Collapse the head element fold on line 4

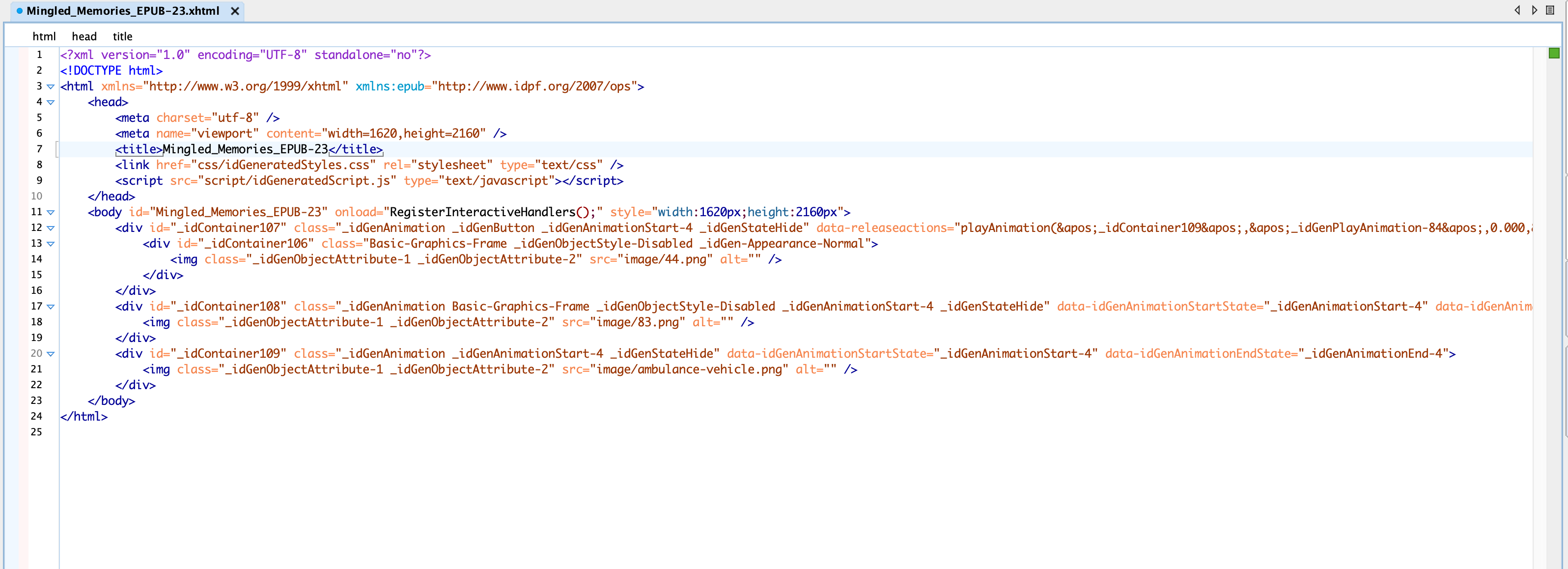pyautogui.click(x=51, y=102)
